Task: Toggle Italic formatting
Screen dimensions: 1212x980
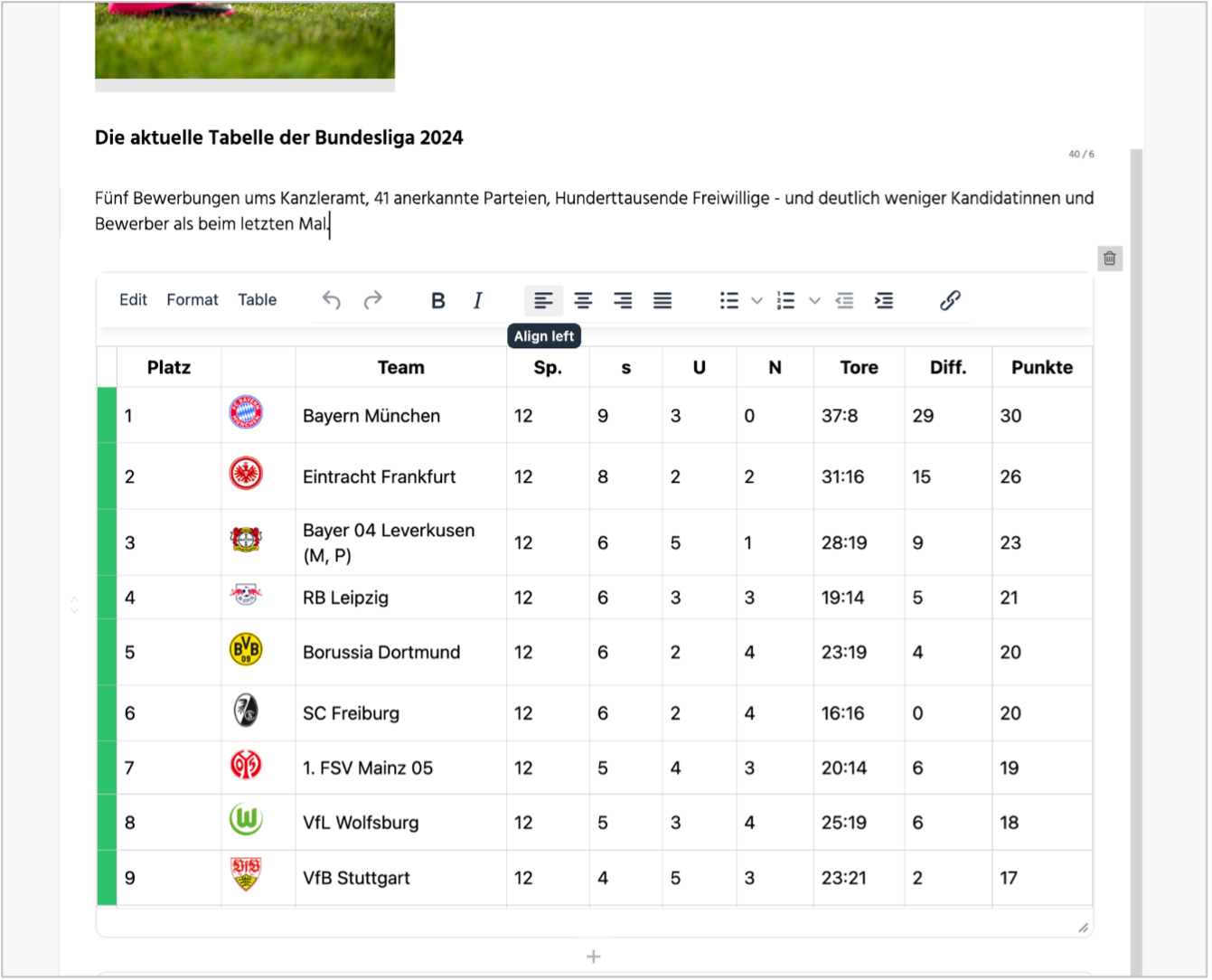Action: pyautogui.click(x=477, y=300)
